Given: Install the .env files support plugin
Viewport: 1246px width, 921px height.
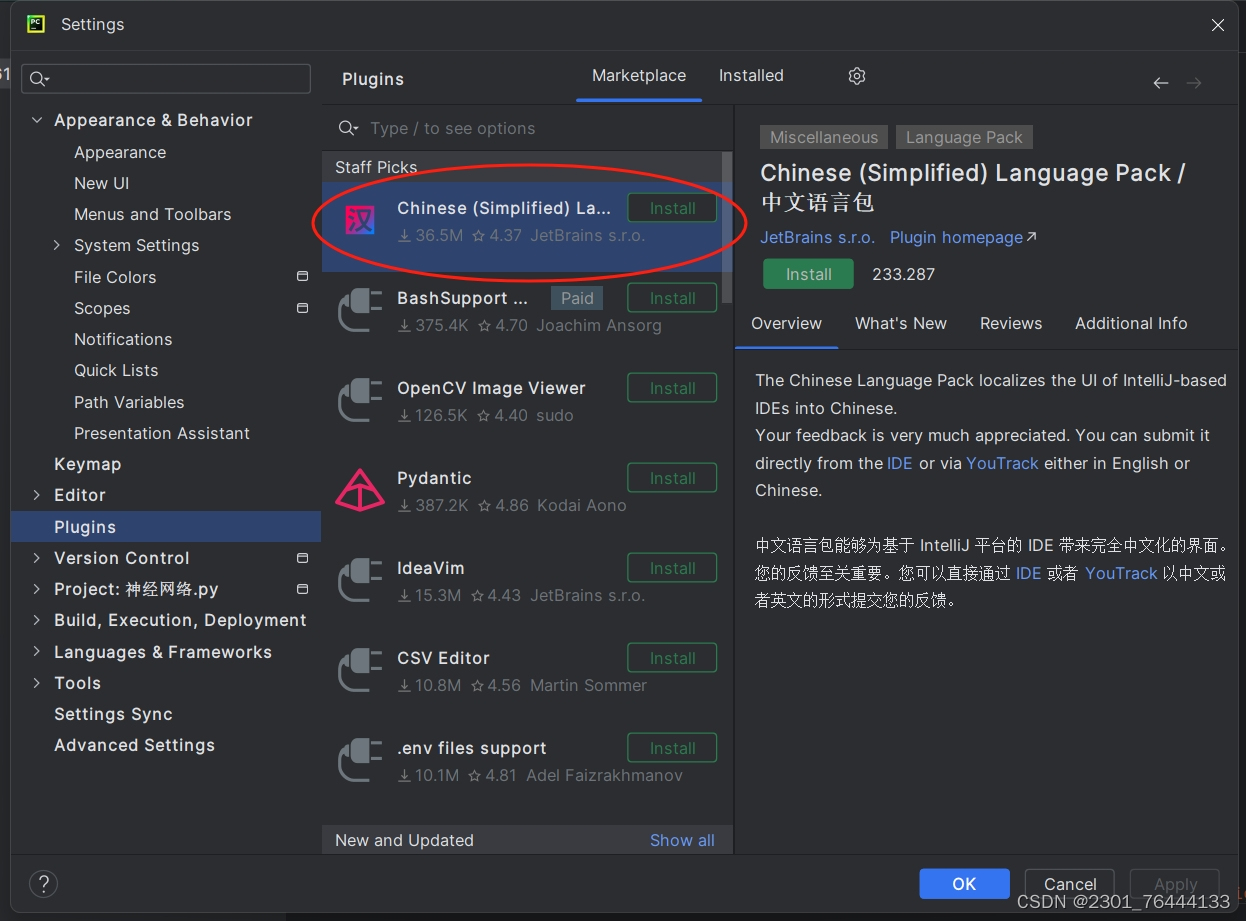Looking at the screenshot, I should click(672, 748).
